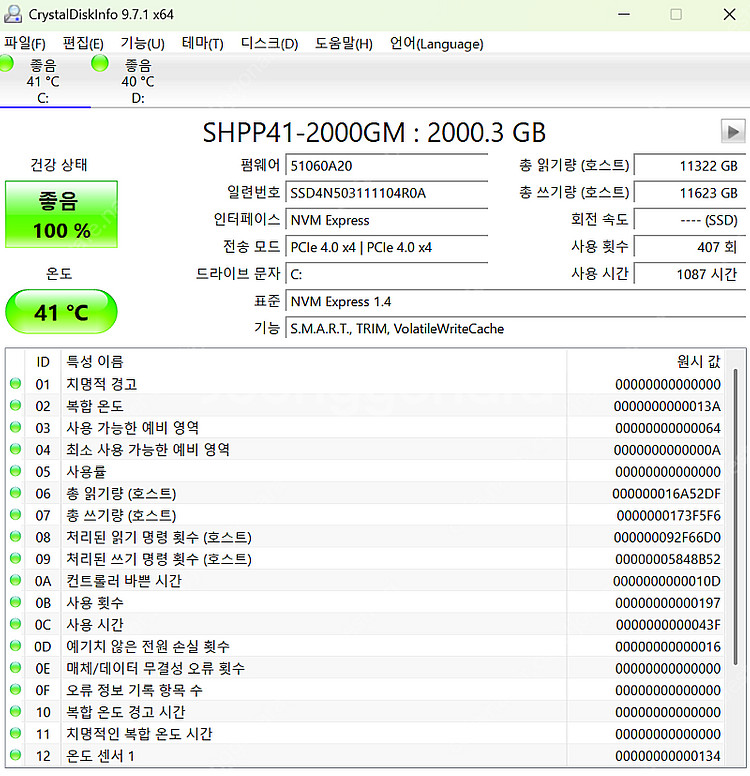The height and width of the screenshot is (776, 750).
Task: Select the C: drive tab
Action: 44,82
